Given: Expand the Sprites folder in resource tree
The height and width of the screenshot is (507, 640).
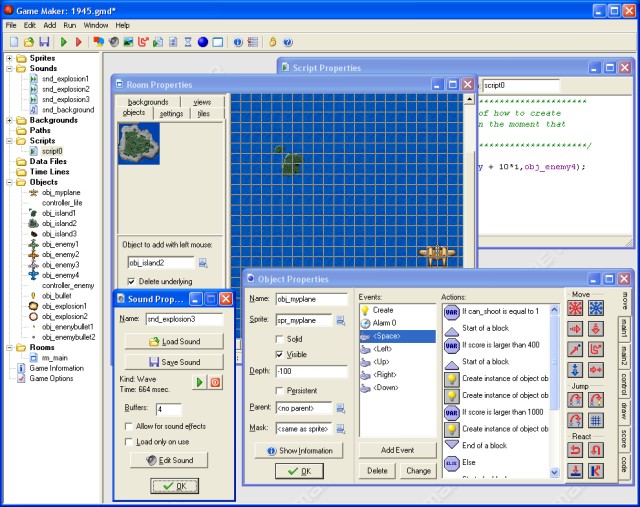Looking at the screenshot, I should (9, 59).
